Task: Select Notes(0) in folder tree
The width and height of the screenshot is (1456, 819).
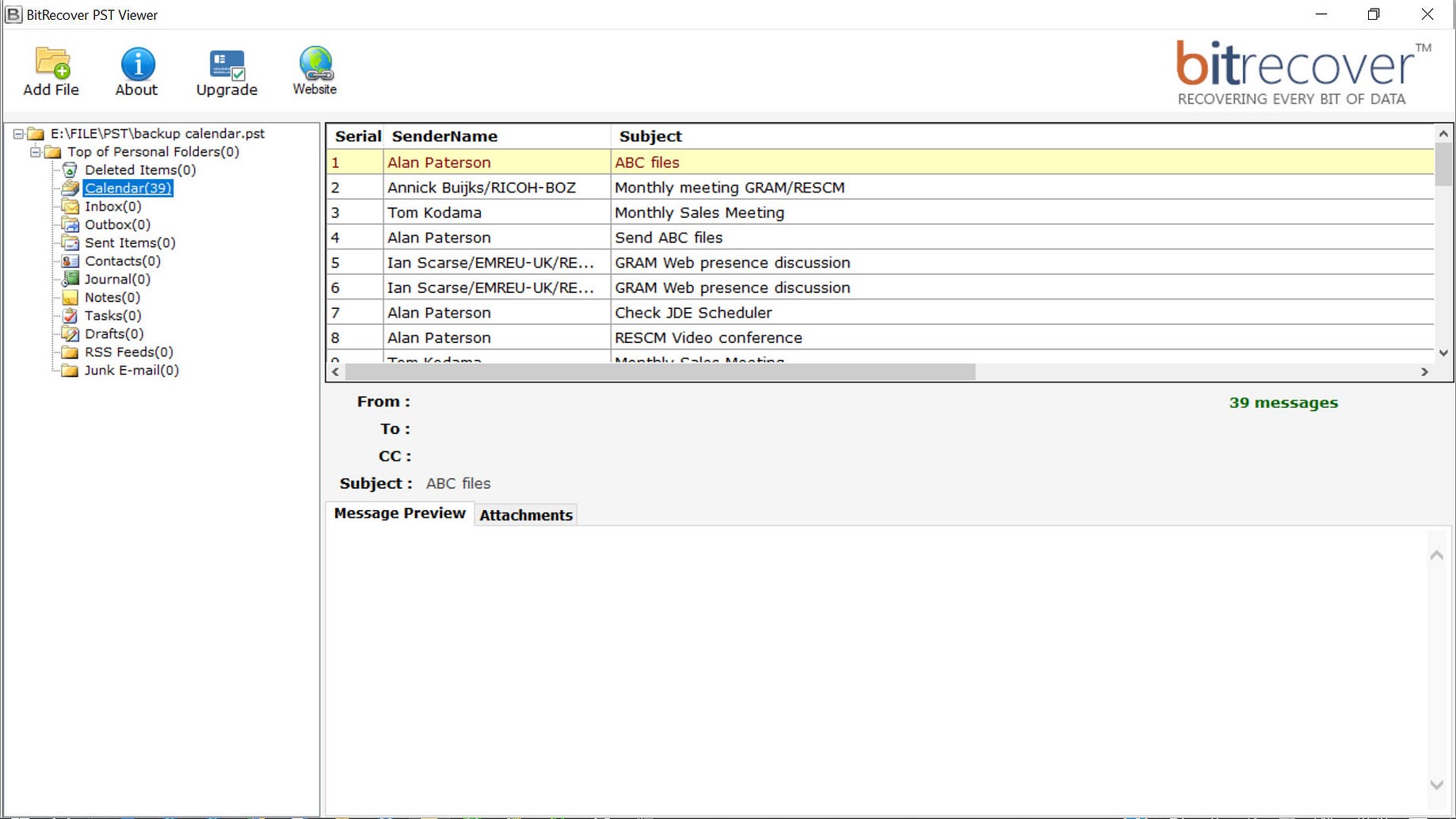Action: [x=112, y=297]
